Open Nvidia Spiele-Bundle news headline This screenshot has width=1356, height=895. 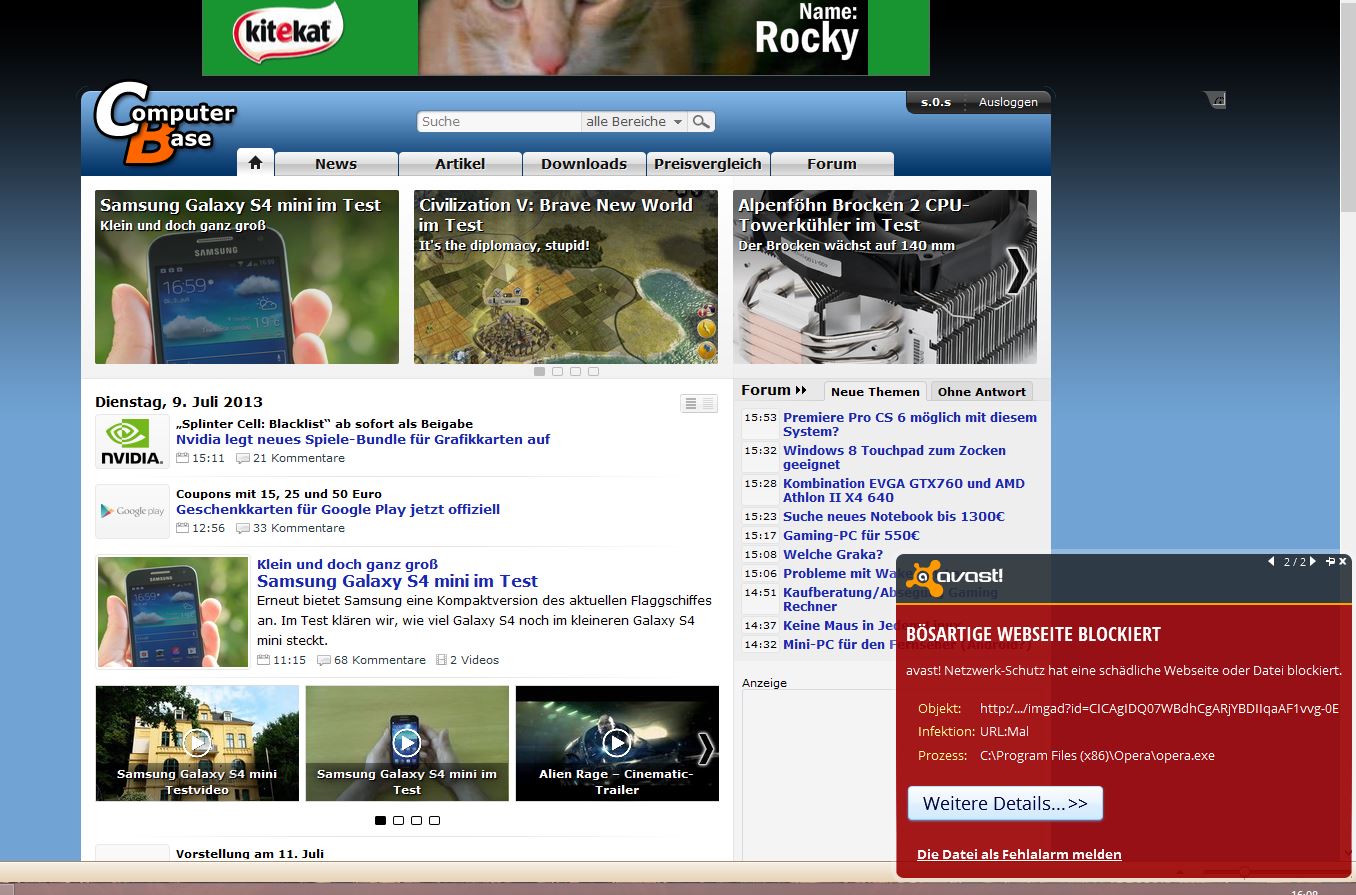click(x=363, y=439)
